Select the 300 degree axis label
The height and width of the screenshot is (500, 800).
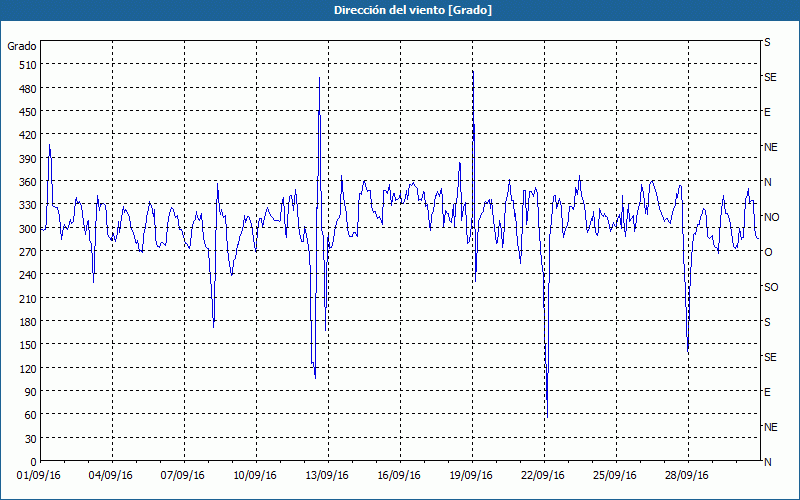click(x=28, y=229)
